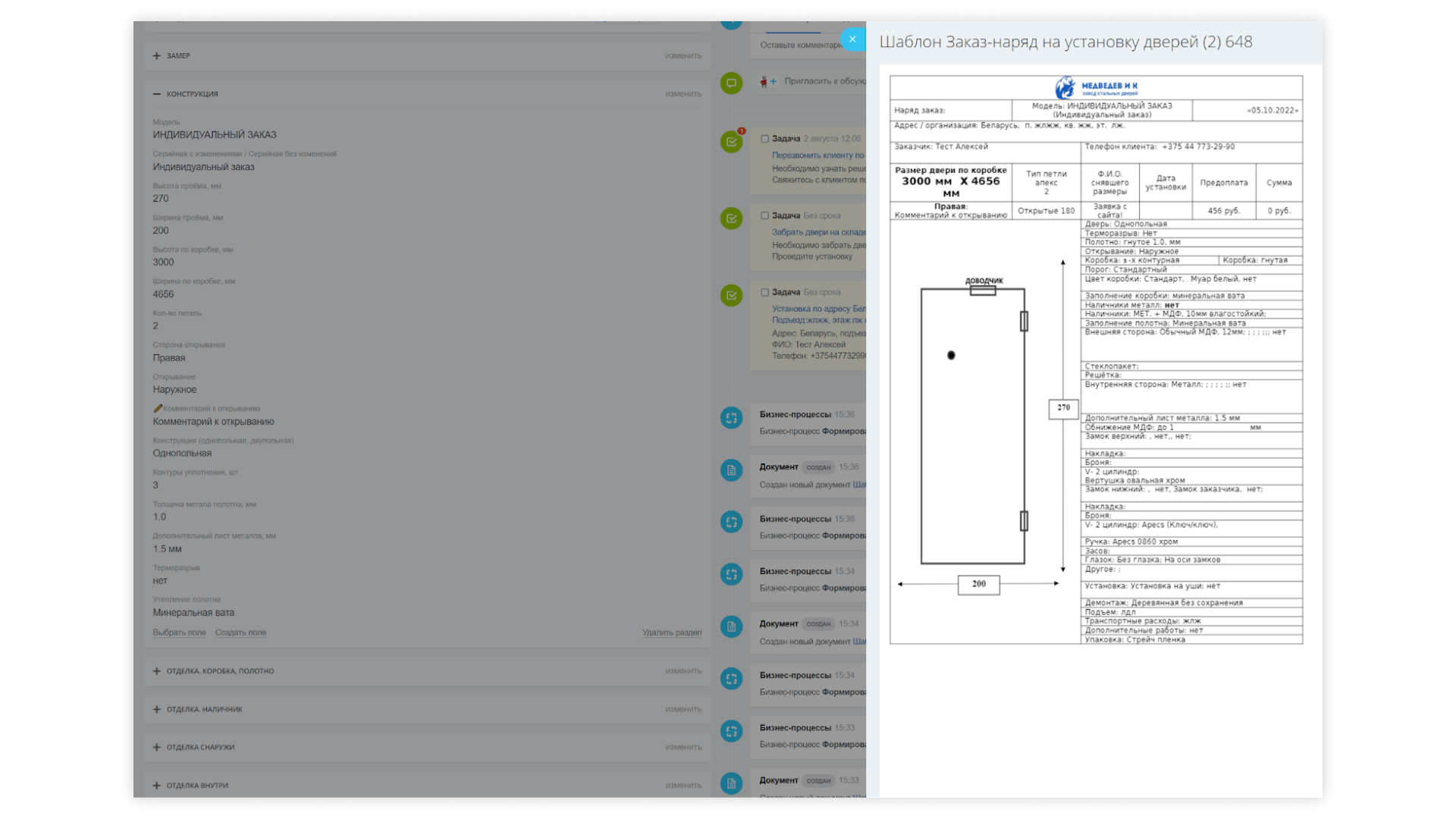
Task: Check the task dated 2 августа 12:06
Action: (764, 139)
